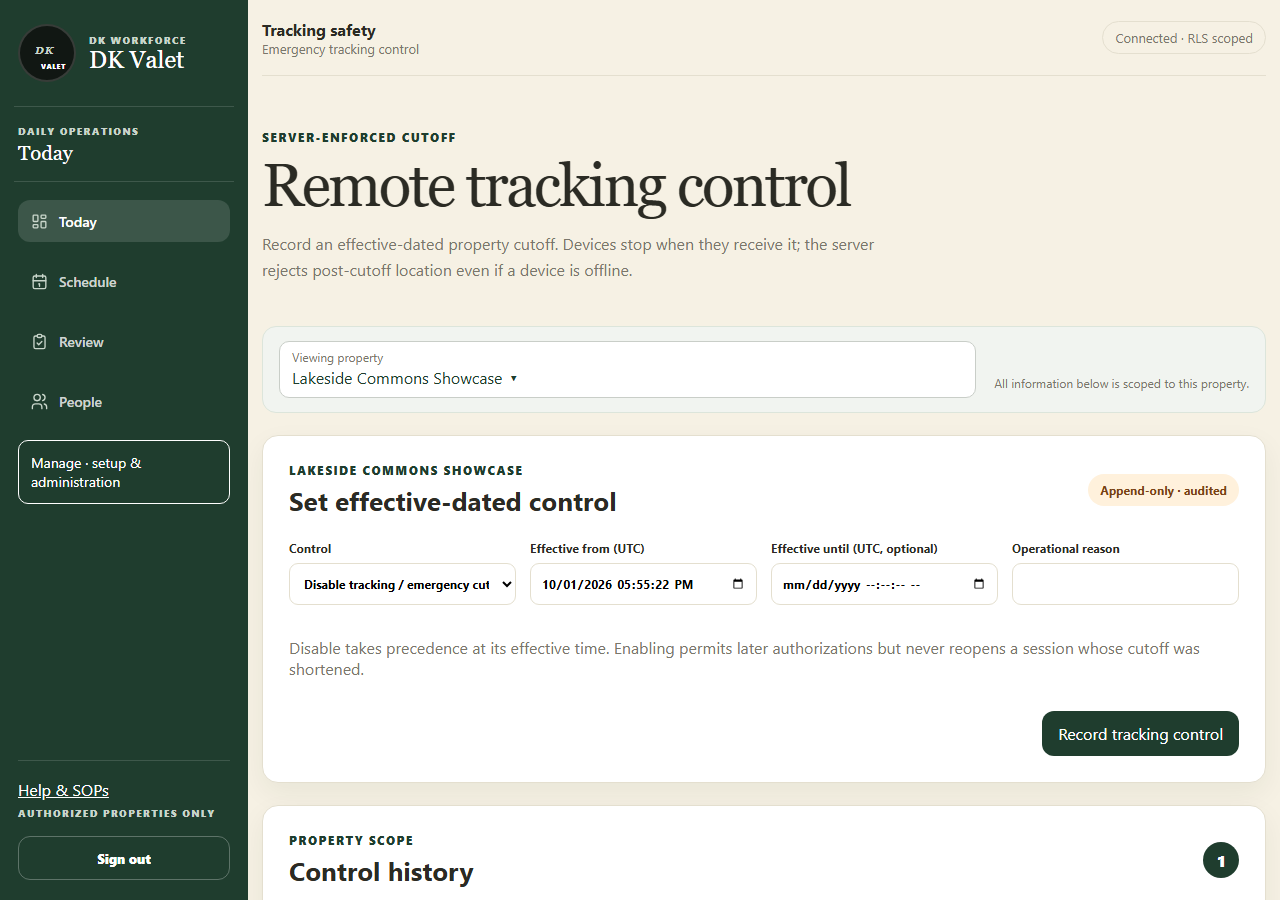Click the AUTHORIZED PROPERTIES ONLY label

pos(117,814)
